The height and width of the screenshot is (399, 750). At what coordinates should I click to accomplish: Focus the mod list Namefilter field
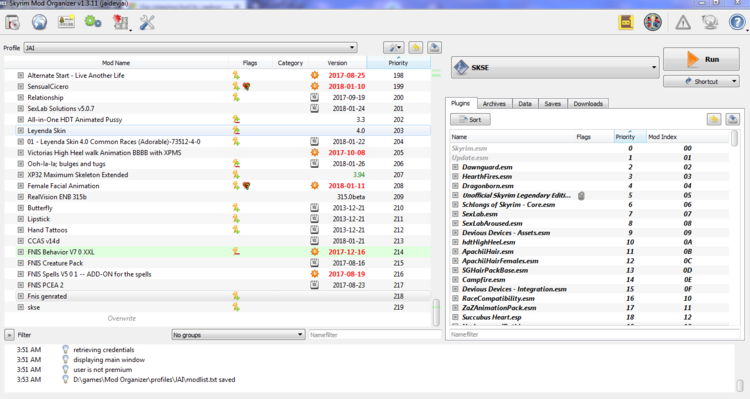point(375,335)
